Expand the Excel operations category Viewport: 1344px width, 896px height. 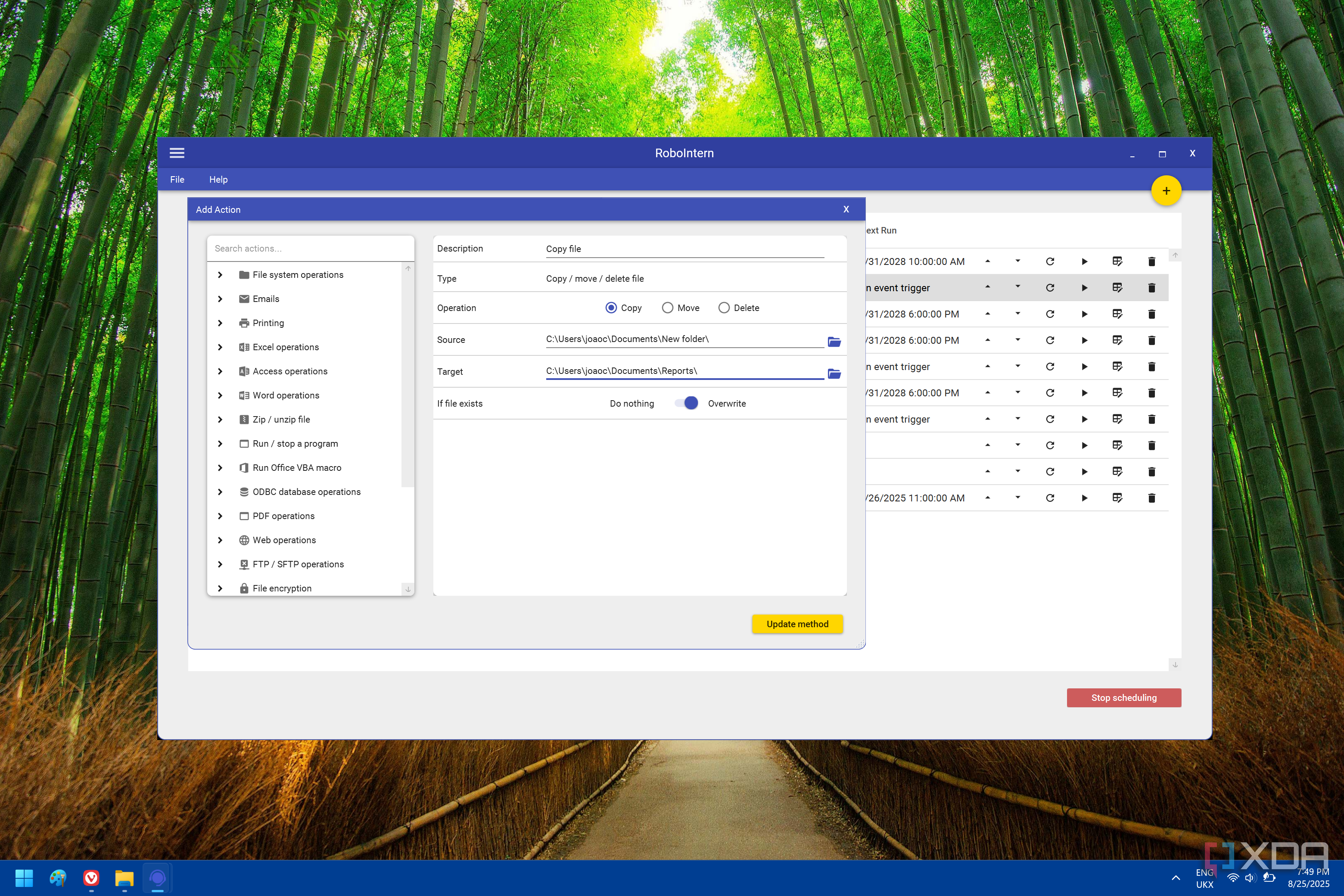220,347
